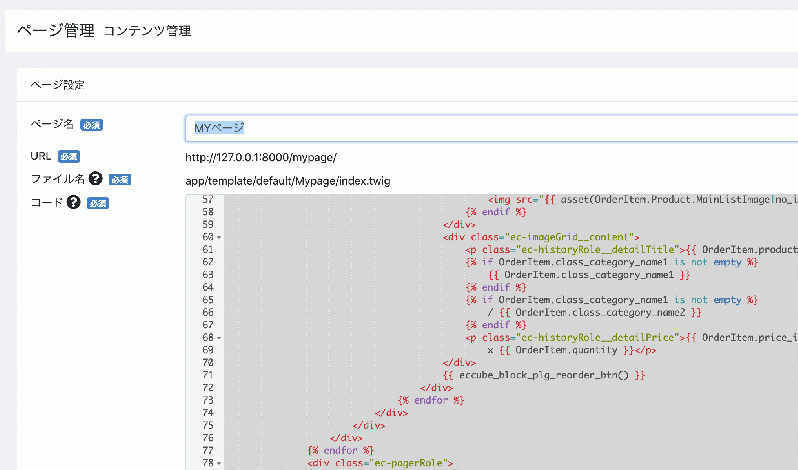Click the file path app/template/default/Mypage/index.twig
This screenshot has height=470, width=798.
[288, 181]
